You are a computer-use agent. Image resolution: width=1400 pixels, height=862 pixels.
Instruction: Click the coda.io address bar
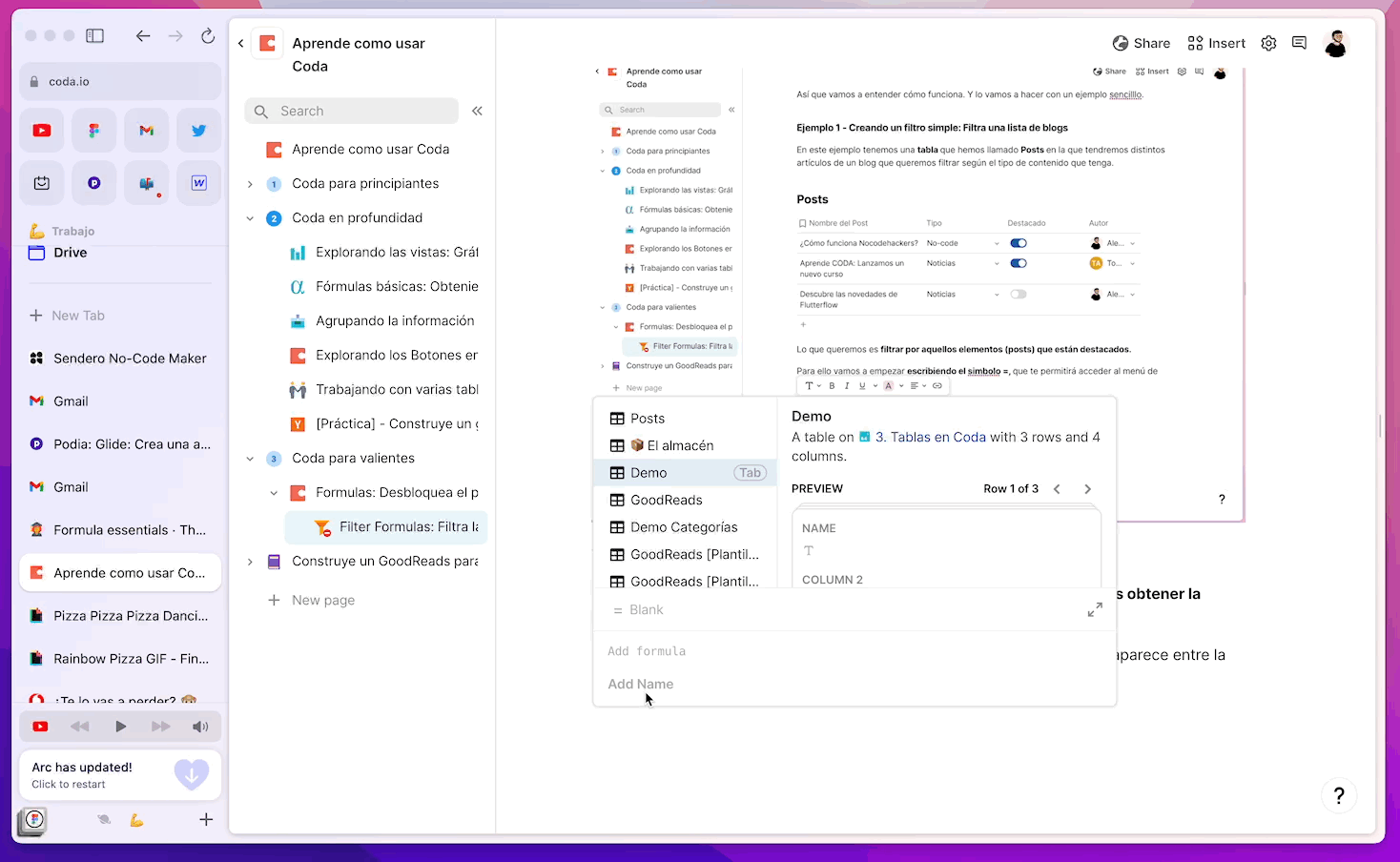[120, 82]
